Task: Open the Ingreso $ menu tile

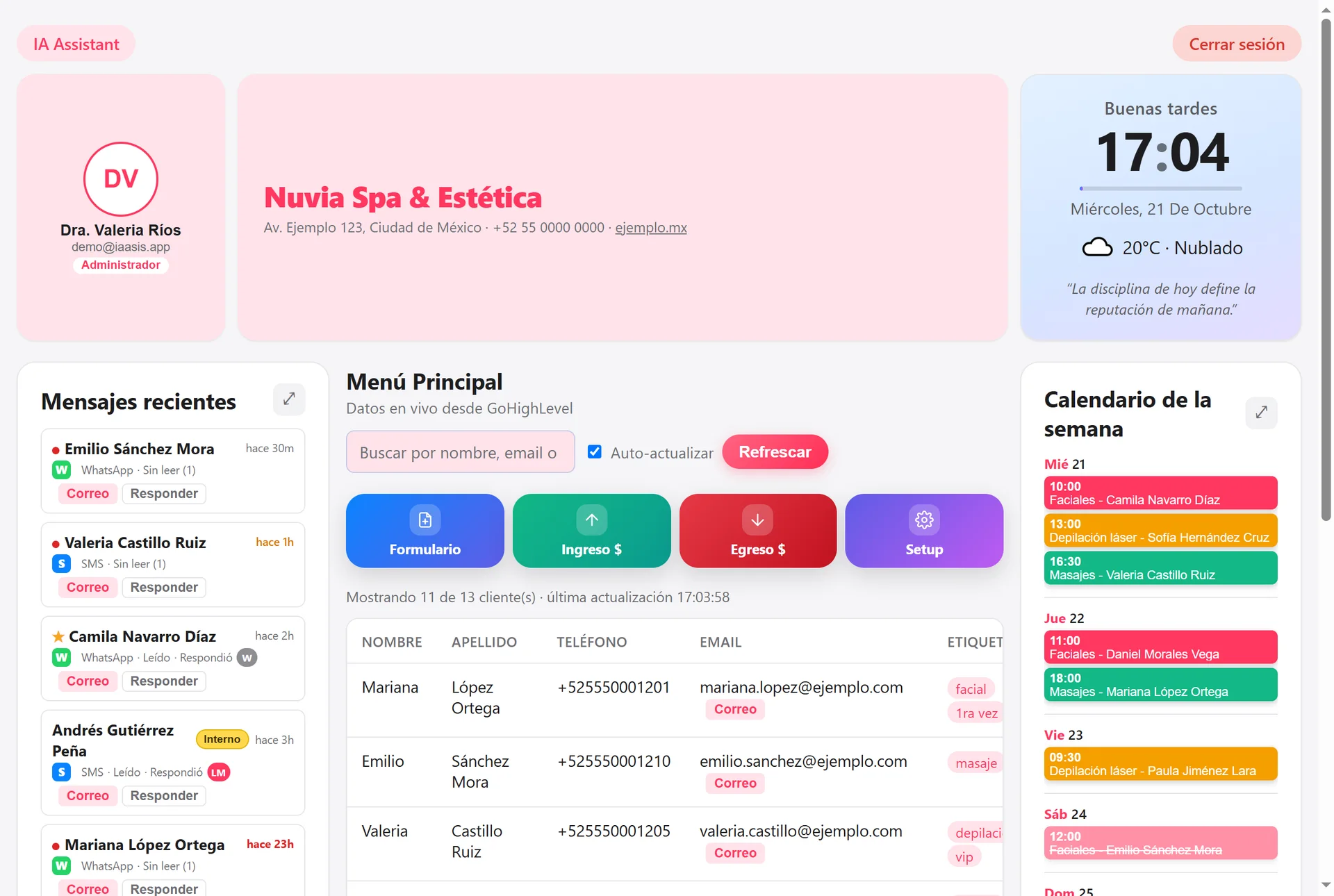Action: 591,531
